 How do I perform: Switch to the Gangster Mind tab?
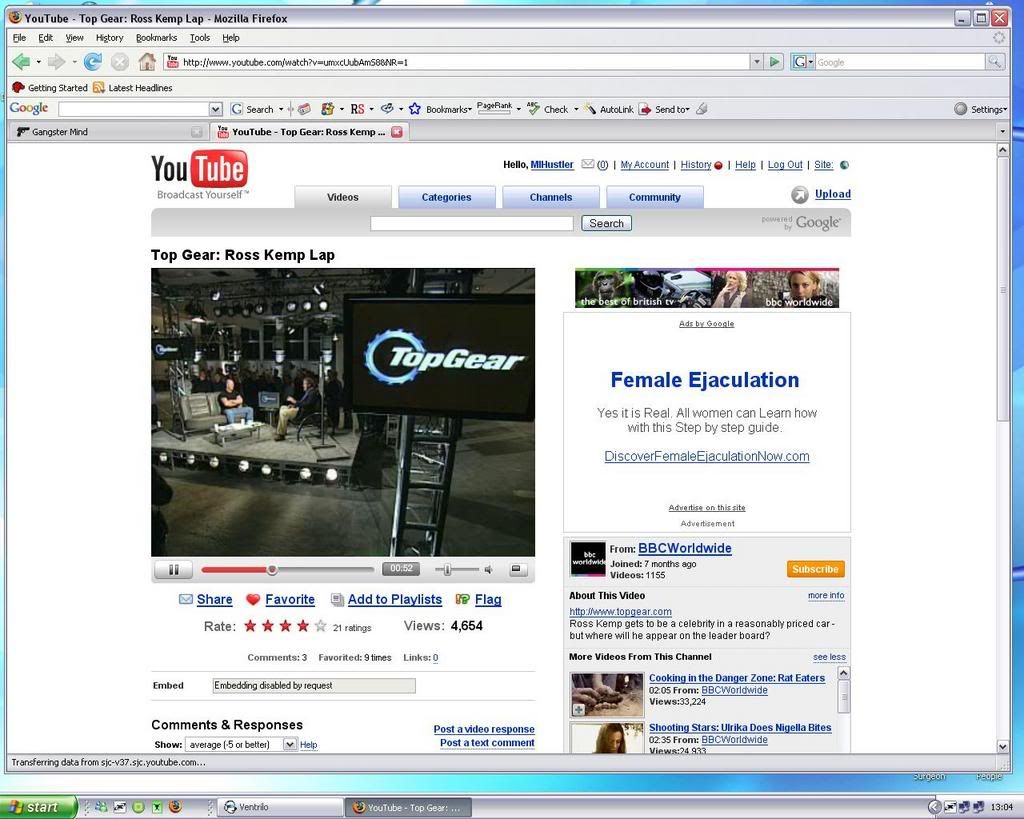tap(108, 132)
